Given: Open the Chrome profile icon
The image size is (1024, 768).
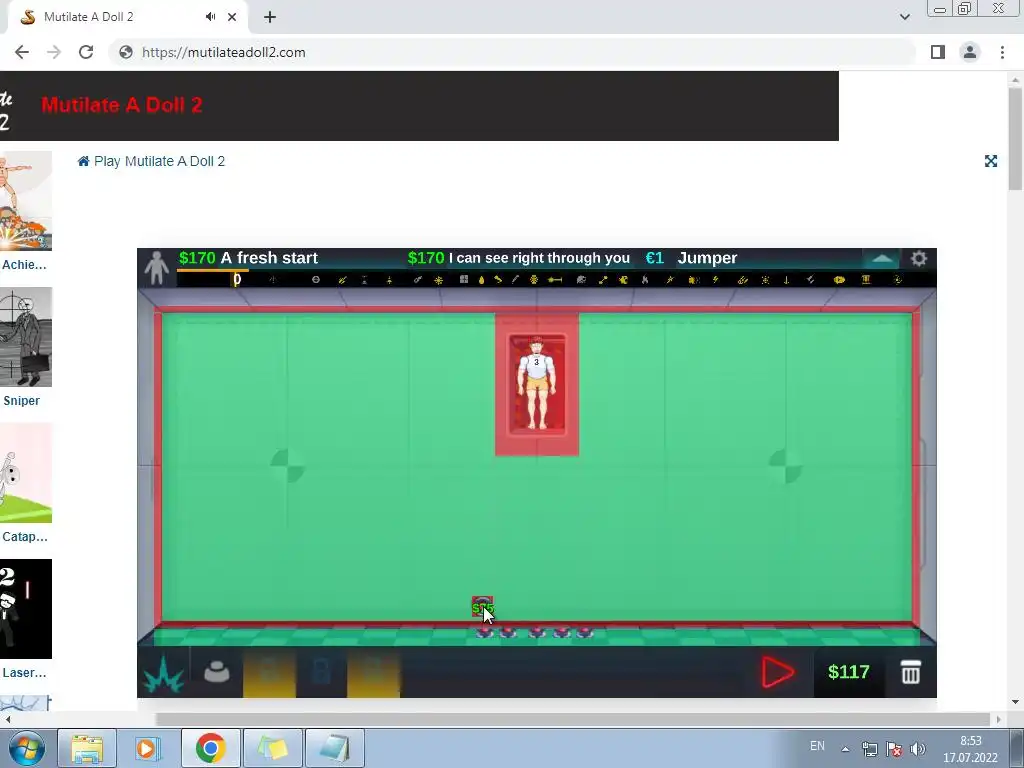Looking at the screenshot, I should [x=970, y=52].
